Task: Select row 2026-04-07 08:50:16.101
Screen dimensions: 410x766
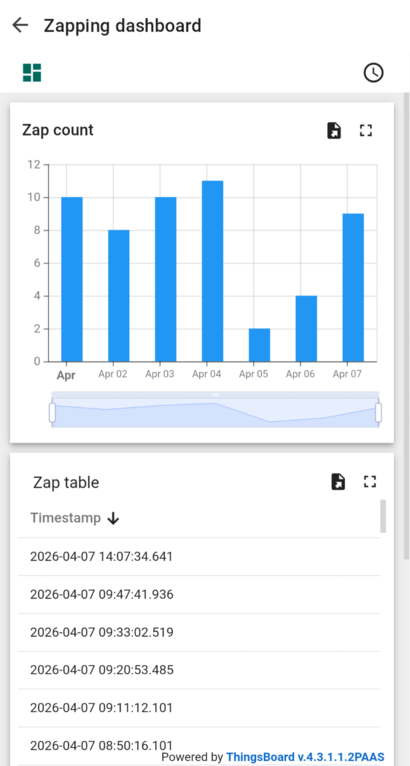Action: tap(199, 746)
